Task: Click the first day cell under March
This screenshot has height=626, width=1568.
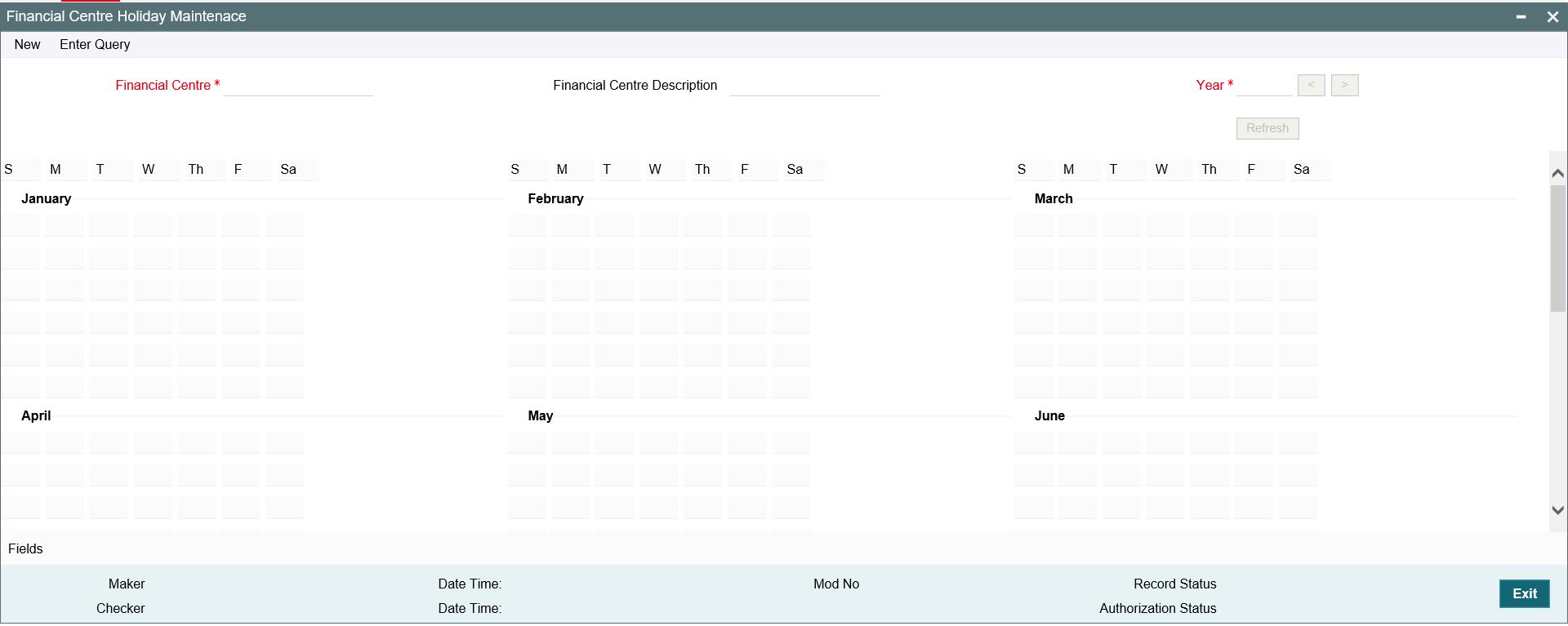Action: tap(1033, 226)
